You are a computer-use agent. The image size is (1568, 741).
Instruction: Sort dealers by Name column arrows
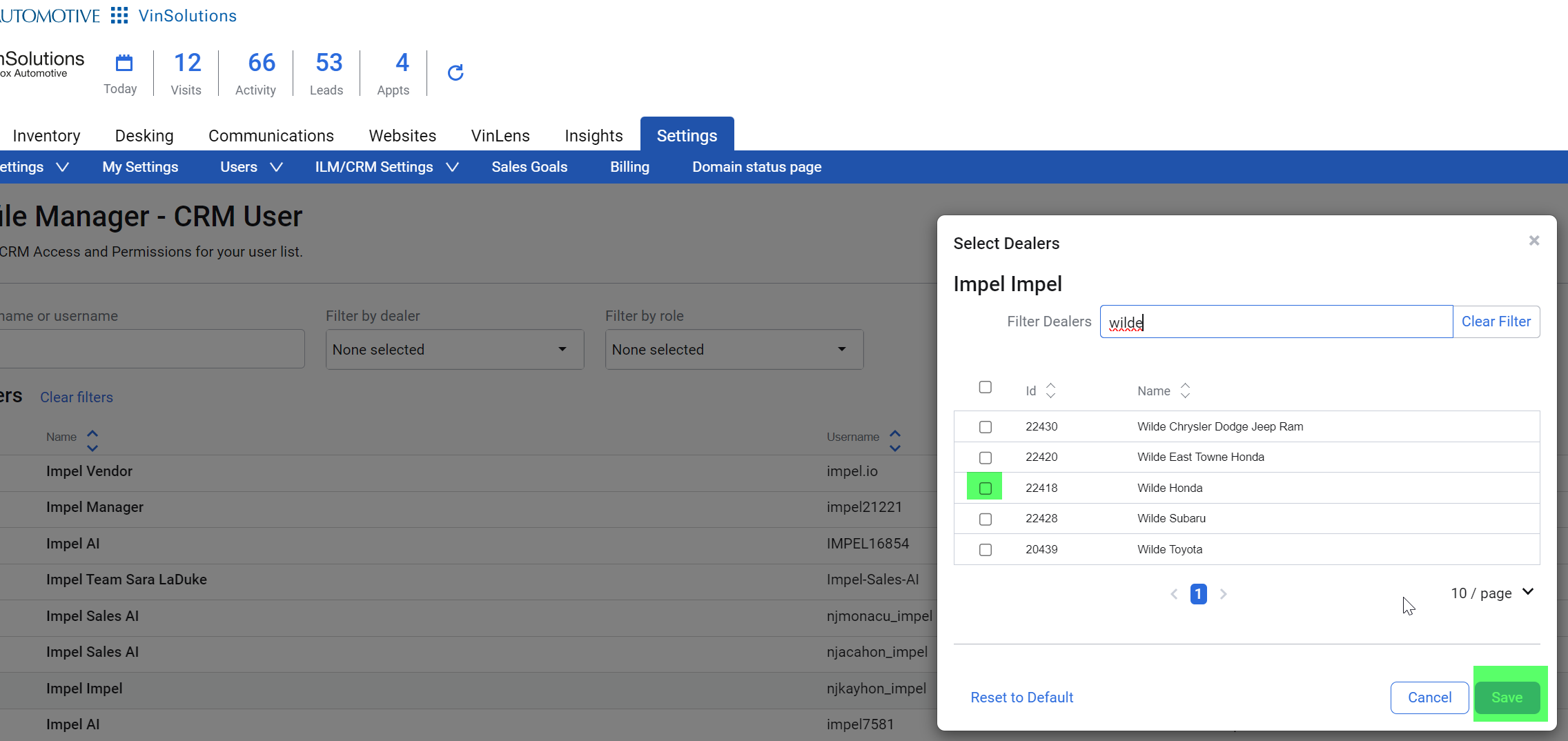click(1185, 391)
